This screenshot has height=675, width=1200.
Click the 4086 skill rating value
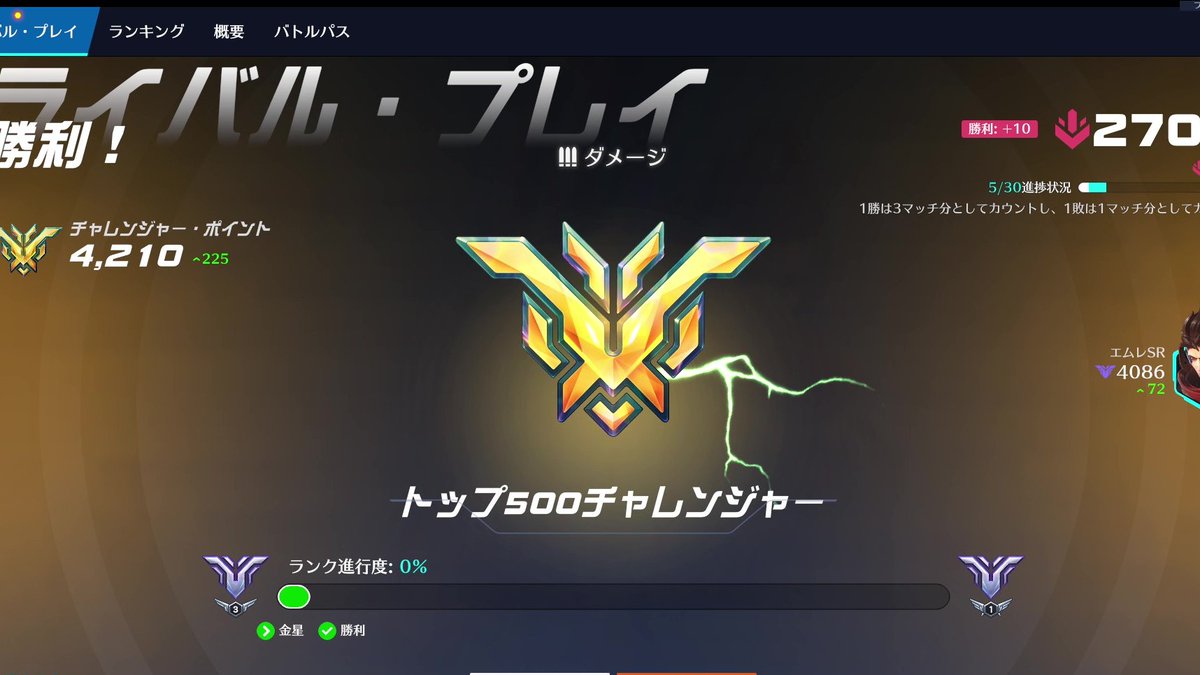(1141, 372)
